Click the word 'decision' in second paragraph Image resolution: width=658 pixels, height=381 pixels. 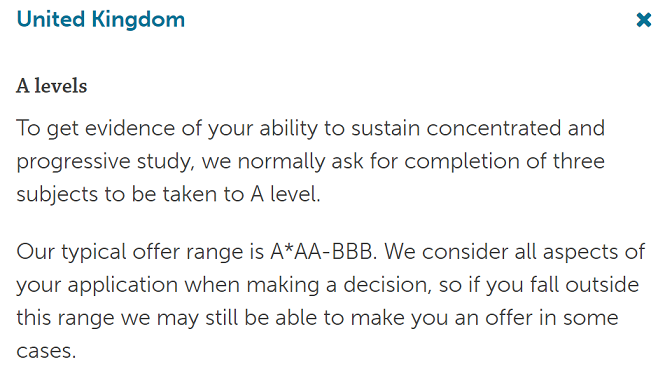pyautogui.click(x=386, y=285)
